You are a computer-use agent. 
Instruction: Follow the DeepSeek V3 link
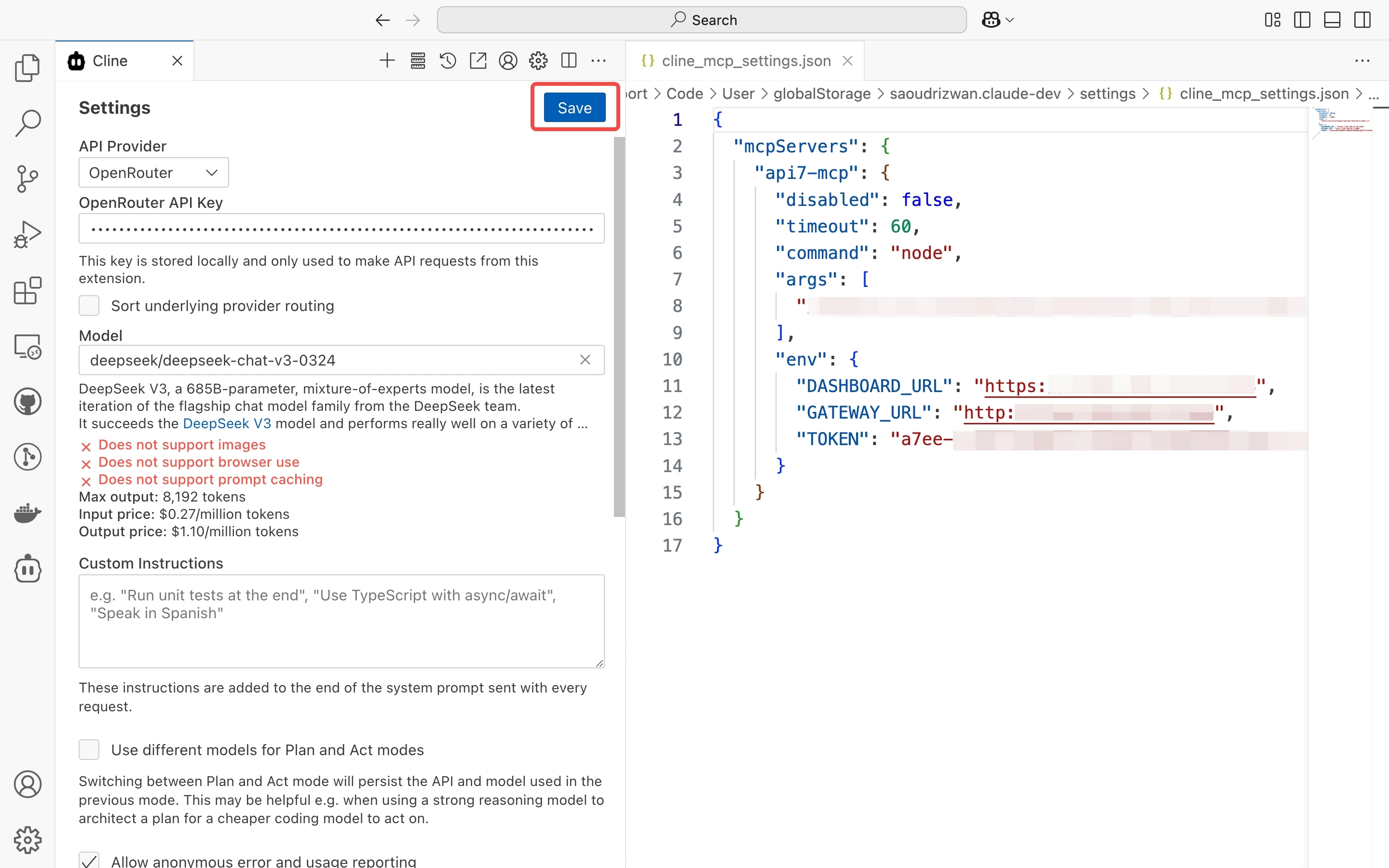pyautogui.click(x=227, y=424)
